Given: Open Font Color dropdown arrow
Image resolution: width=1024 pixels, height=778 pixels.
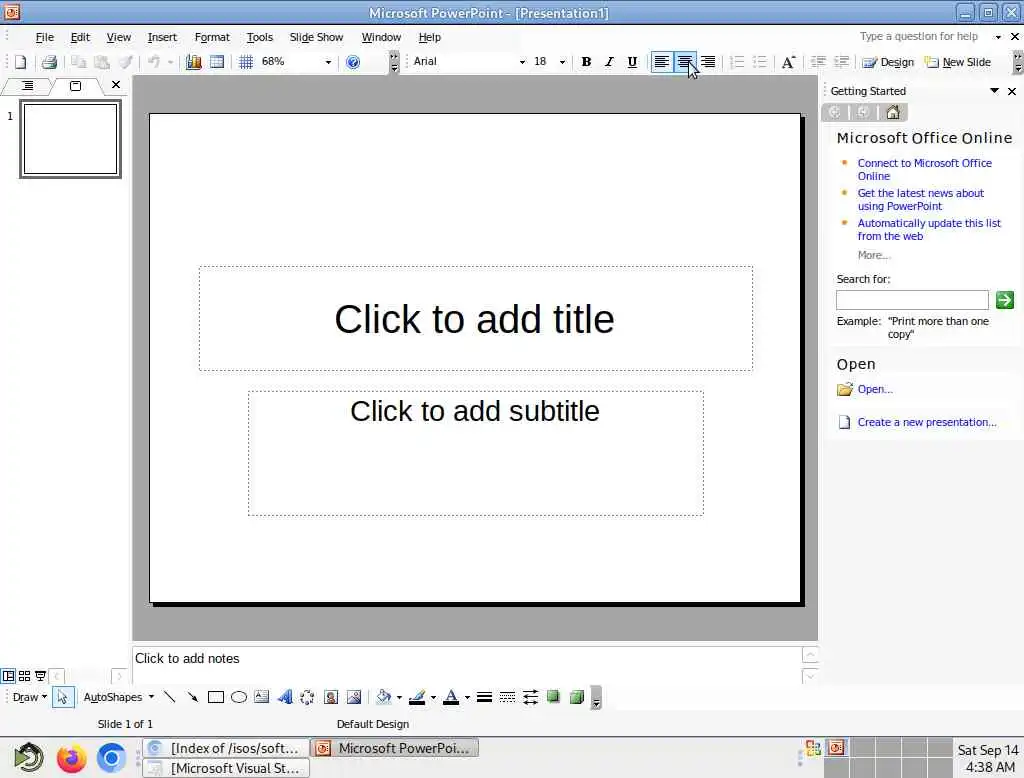Looking at the screenshot, I should pyautogui.click(x=467, y=697).
